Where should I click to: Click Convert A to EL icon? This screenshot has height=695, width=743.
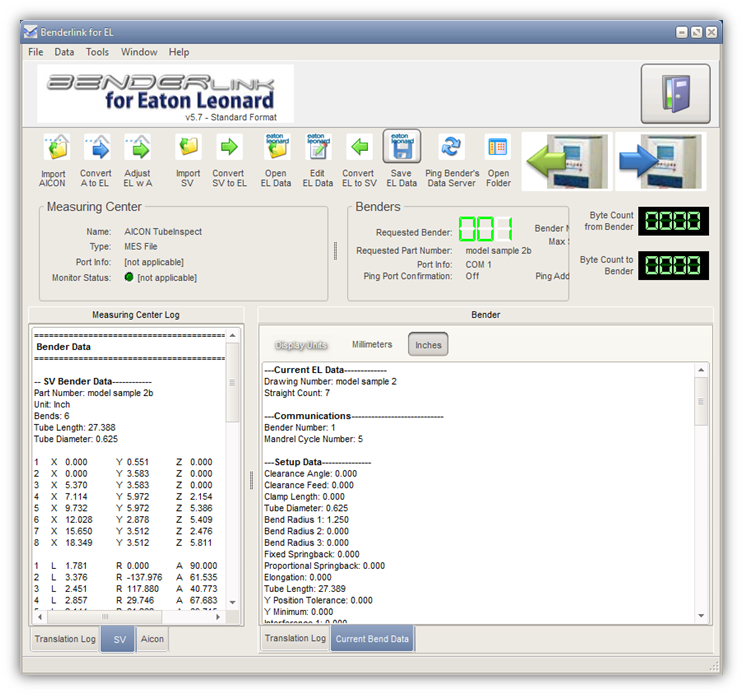(x=96, y=149)
